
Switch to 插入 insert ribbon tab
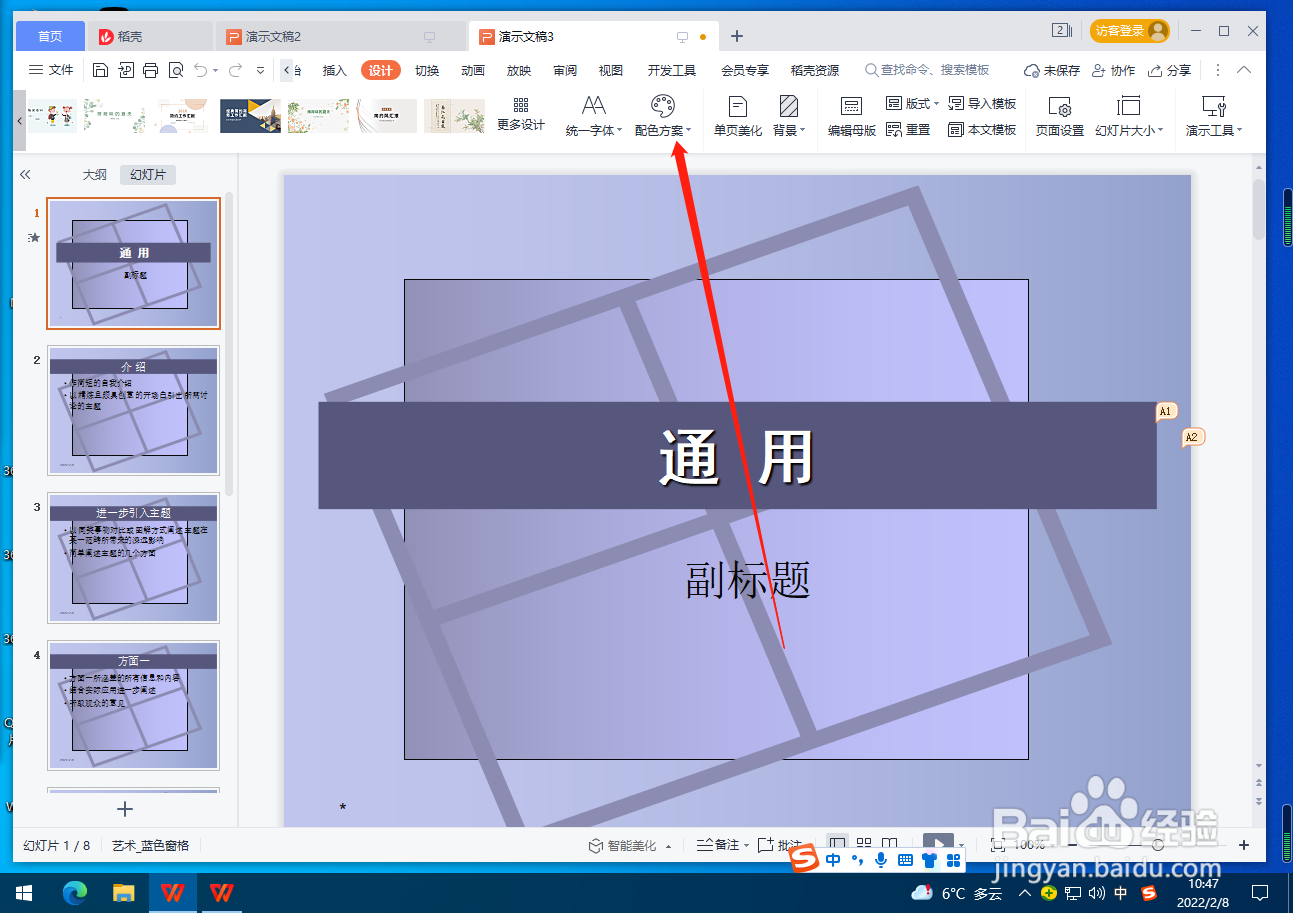point(335,70)
